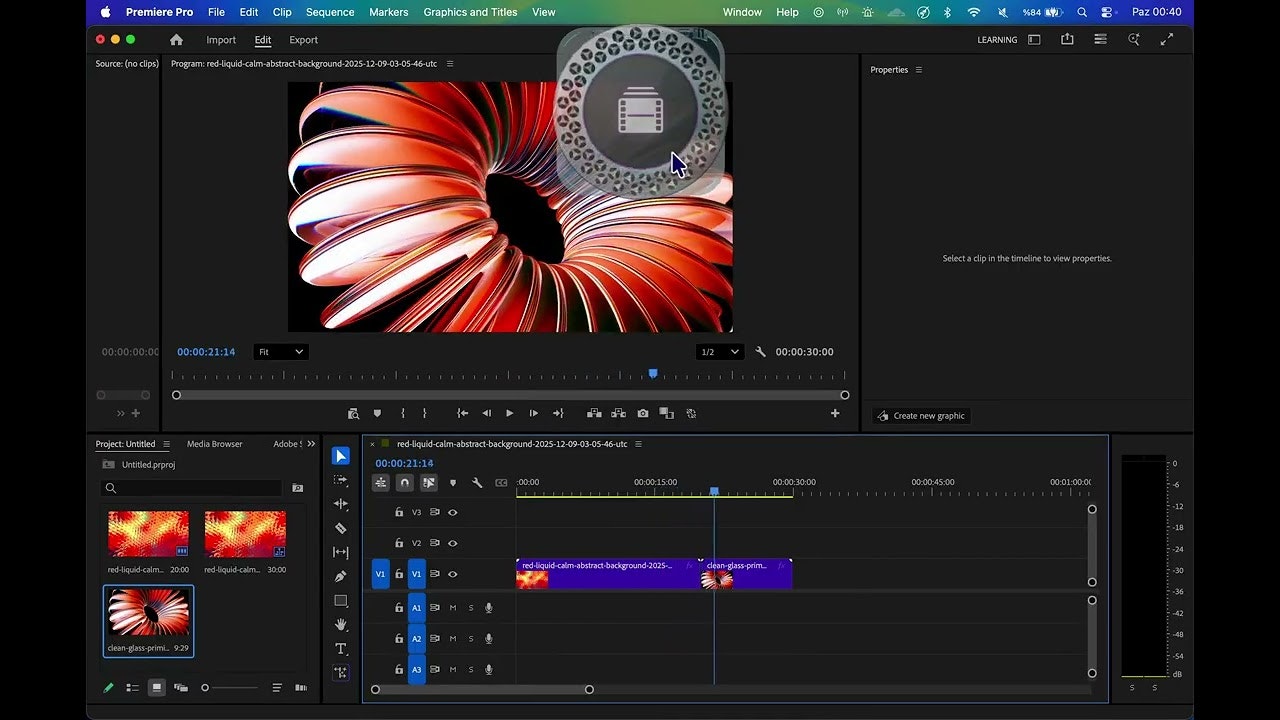
Task: Open the timeline wrench display settings
Action: (477, 482)
